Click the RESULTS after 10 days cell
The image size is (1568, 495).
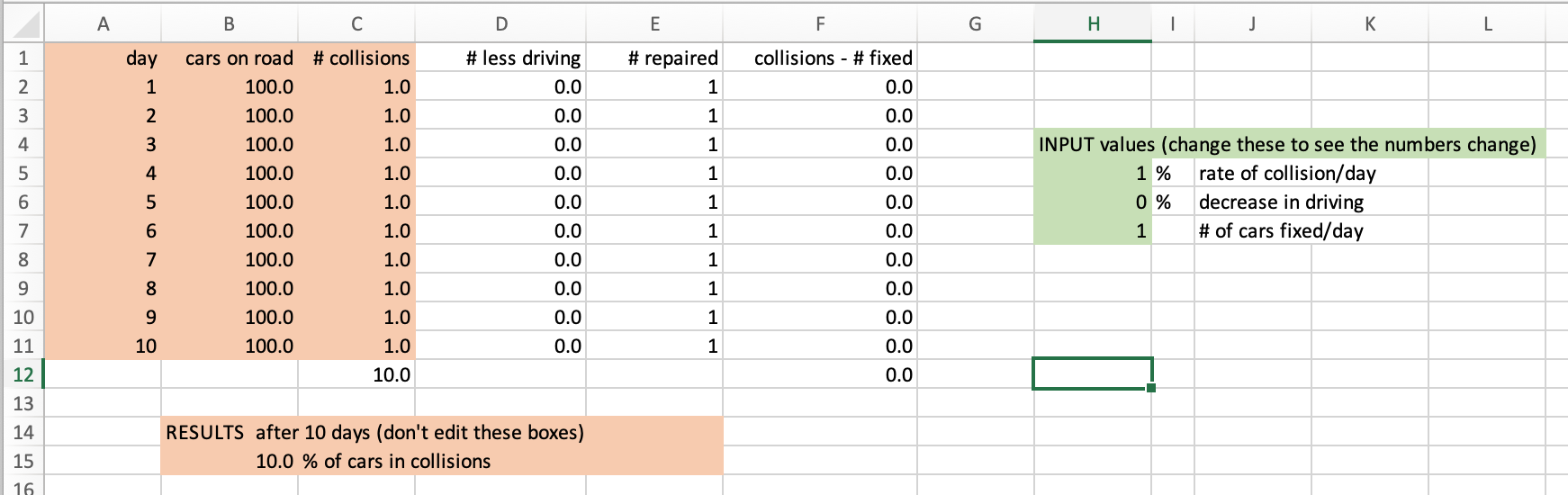coord(374,432)
